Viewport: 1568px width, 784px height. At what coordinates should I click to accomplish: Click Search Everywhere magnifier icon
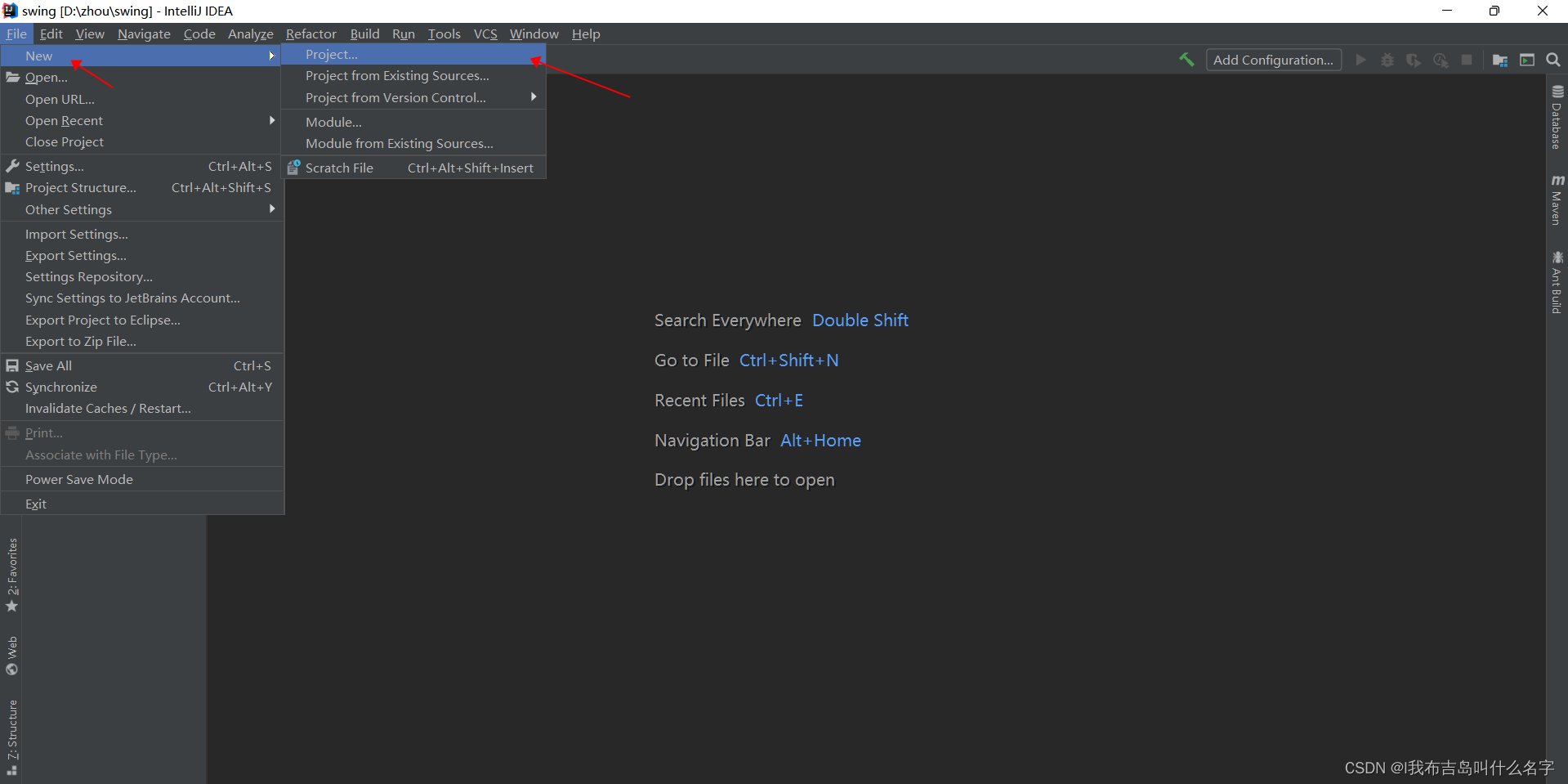1553,60
